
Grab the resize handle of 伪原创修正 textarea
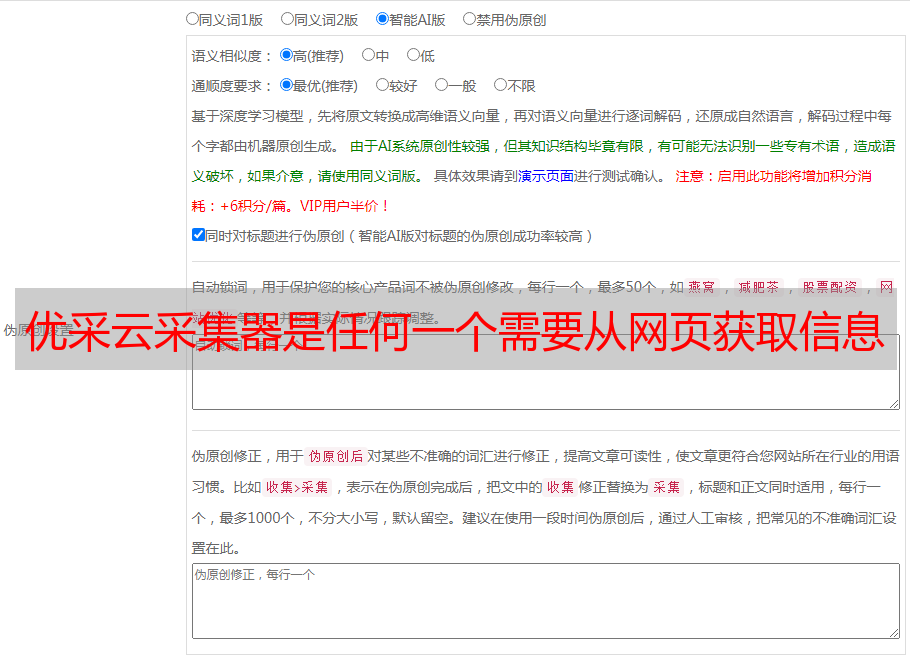pyautogui.click(x=894, y=634)
